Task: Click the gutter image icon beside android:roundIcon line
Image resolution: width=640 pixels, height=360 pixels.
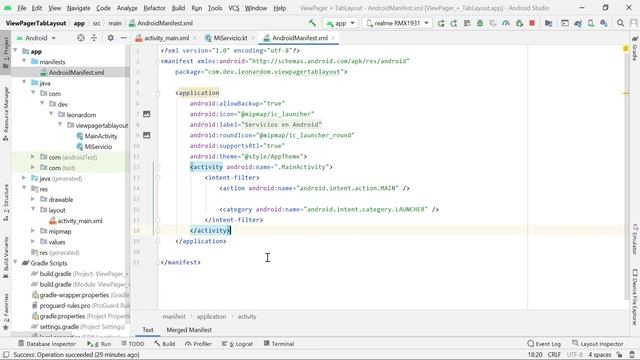Action: (x=147, y=135)
